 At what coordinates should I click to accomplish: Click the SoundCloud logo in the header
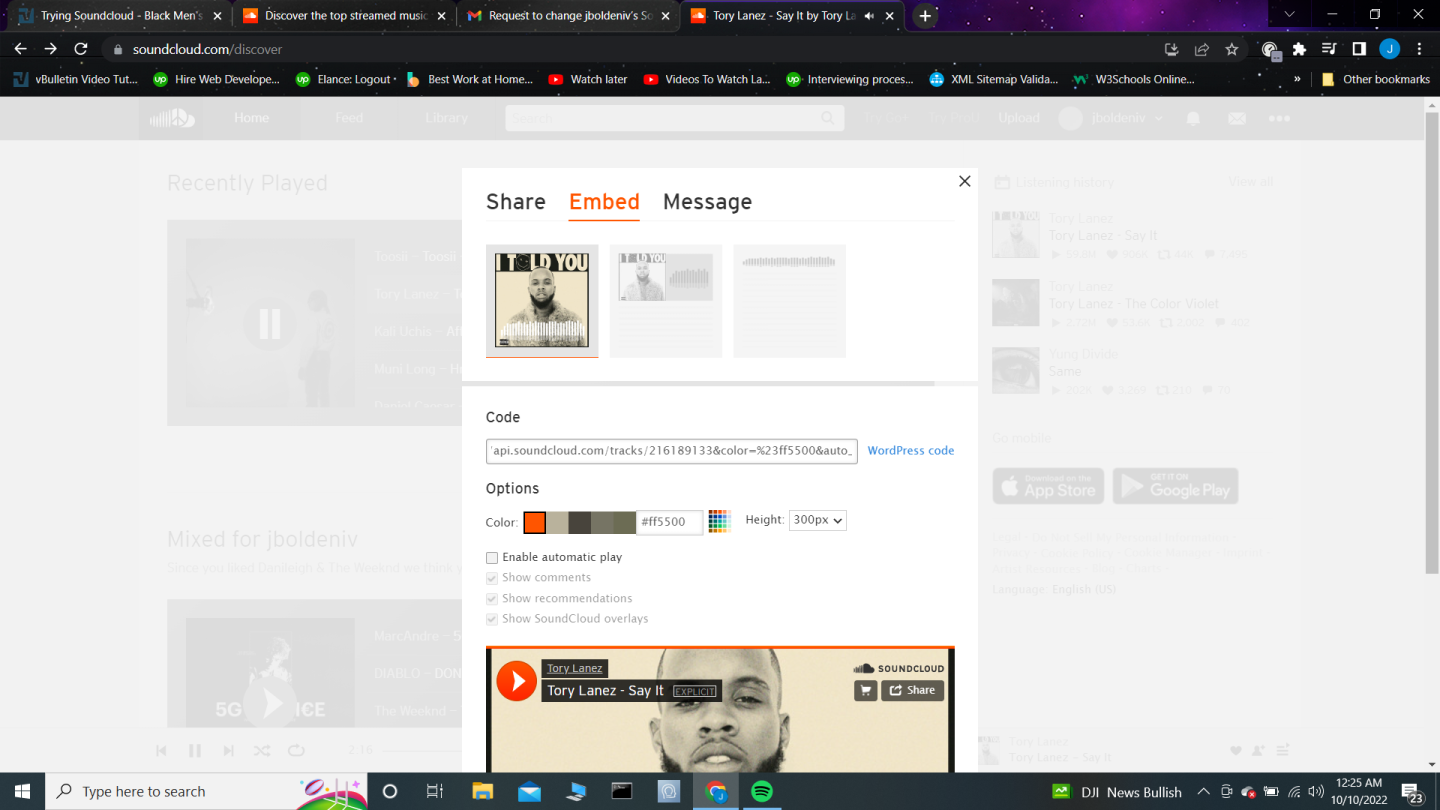(x=172, y=118)
